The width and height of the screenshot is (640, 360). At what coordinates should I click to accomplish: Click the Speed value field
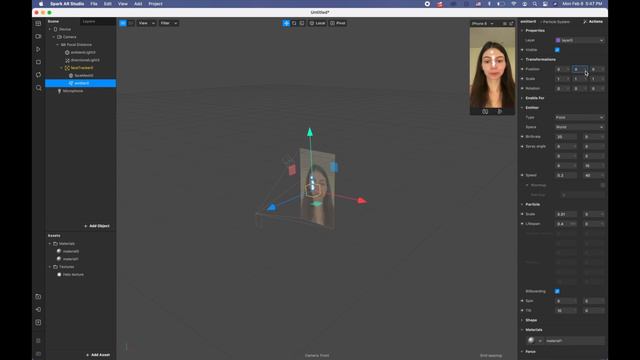[x=566, y=176]
